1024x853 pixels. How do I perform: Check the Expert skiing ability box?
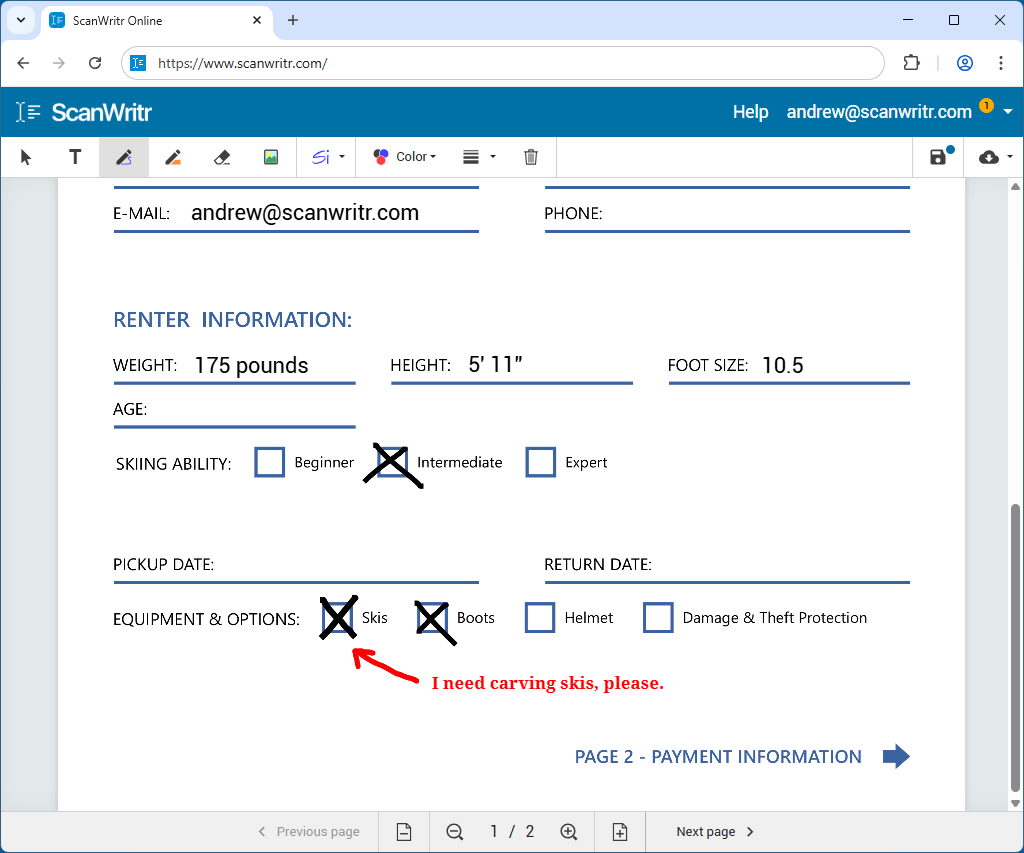tap(541, 462)
